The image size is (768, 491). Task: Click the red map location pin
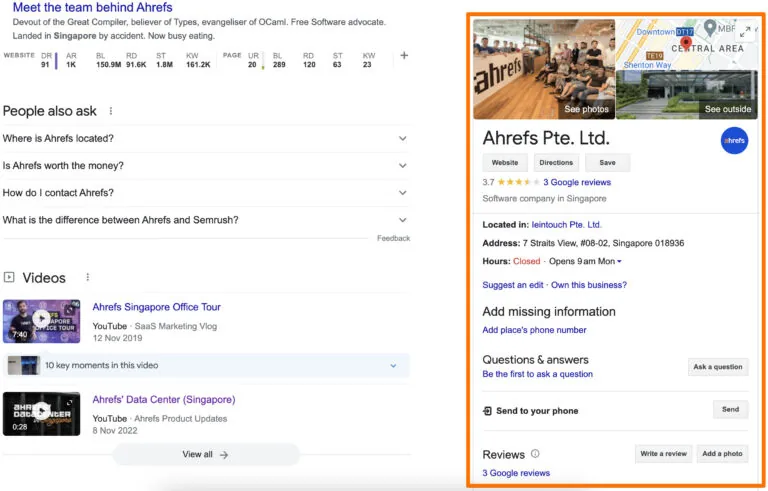(686, 43)
